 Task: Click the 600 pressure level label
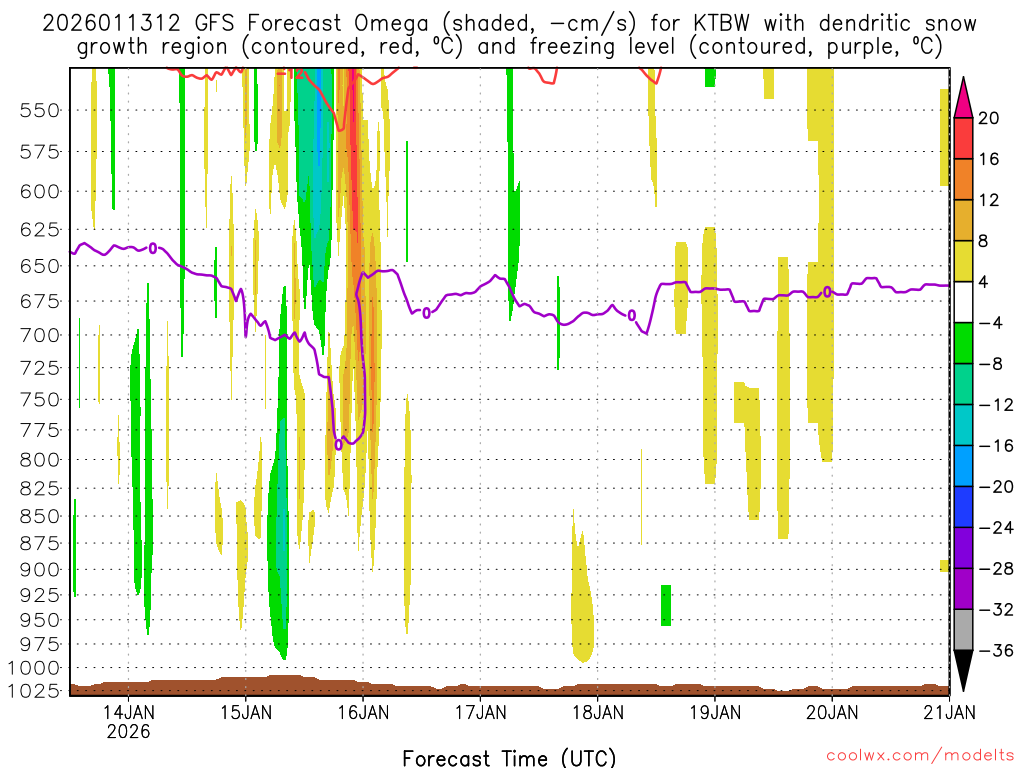(x=40, y=192)
